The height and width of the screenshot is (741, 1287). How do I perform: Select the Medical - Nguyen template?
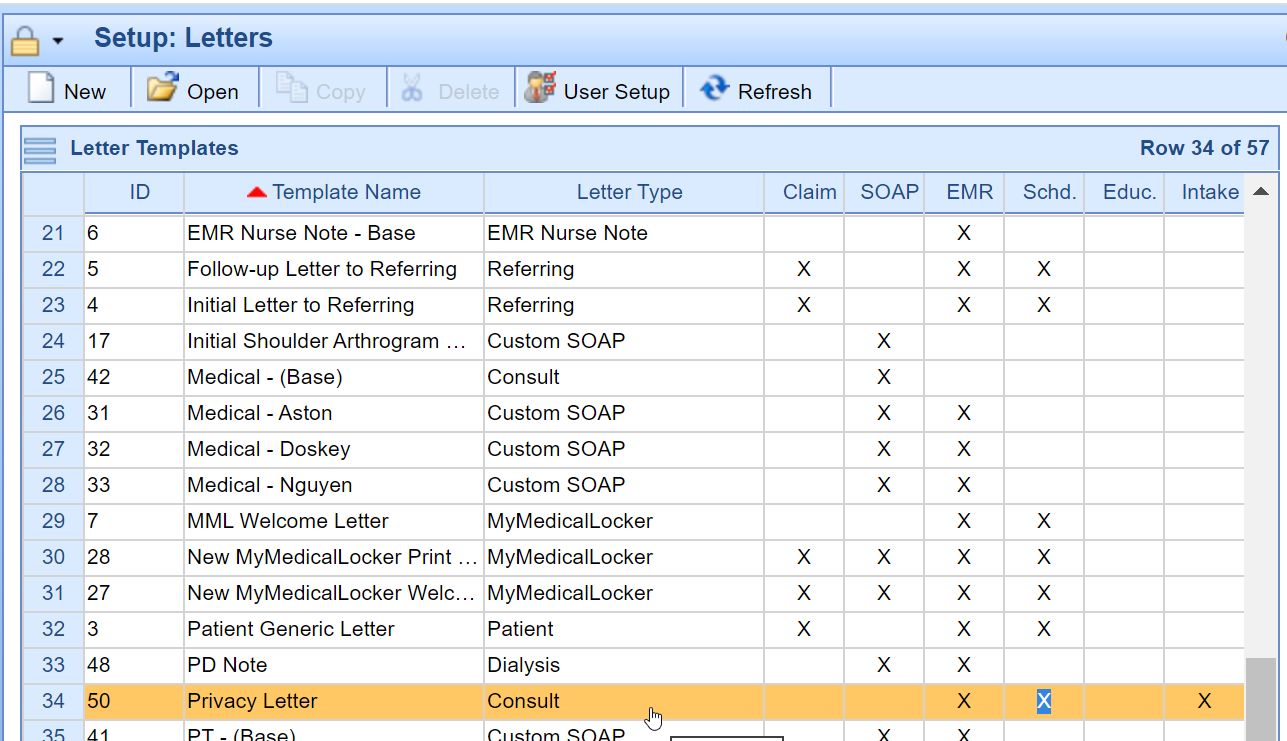coord(269,485)
